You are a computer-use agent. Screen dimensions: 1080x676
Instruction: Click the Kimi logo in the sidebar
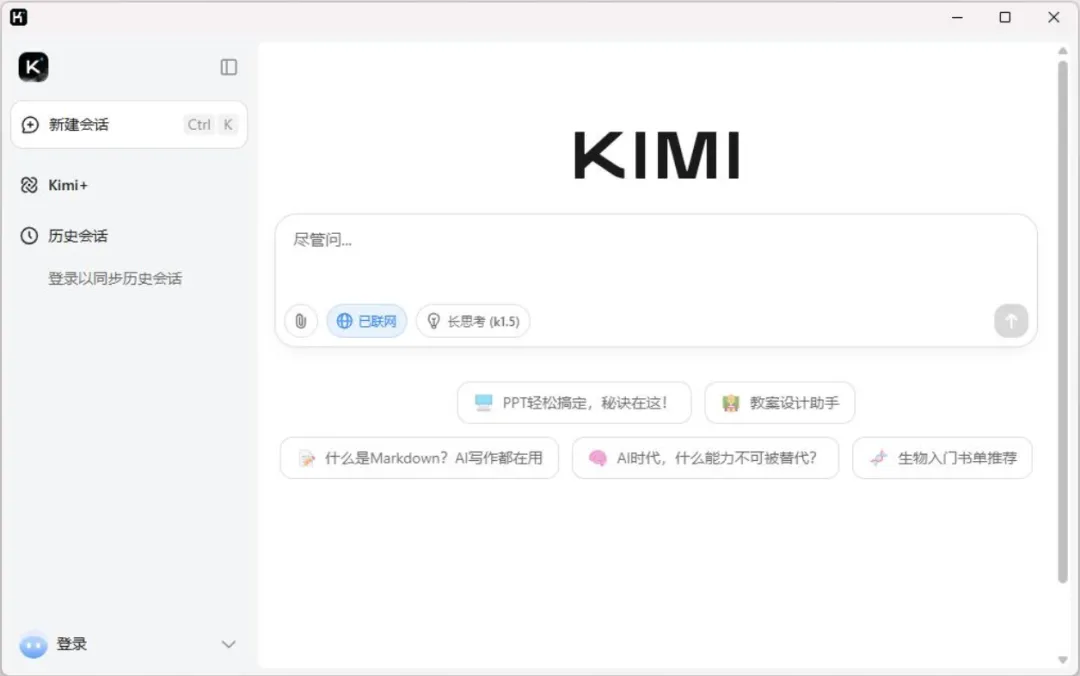tap(33, 67)
